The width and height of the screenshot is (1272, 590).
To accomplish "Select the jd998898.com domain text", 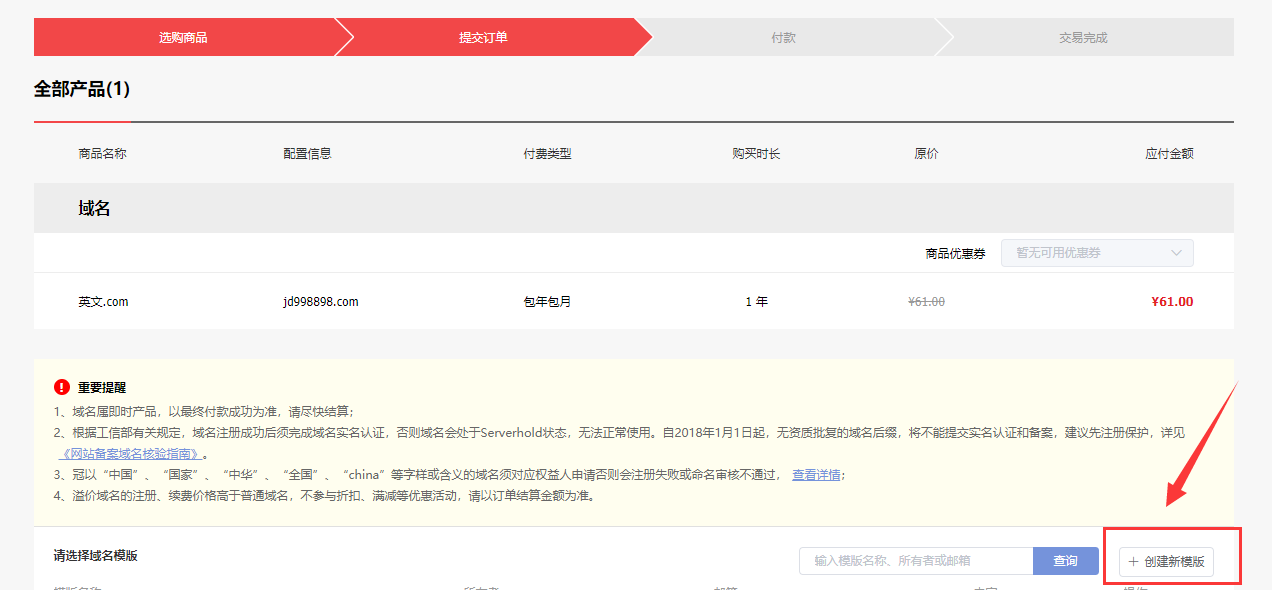I will click(x=320, y=301).
